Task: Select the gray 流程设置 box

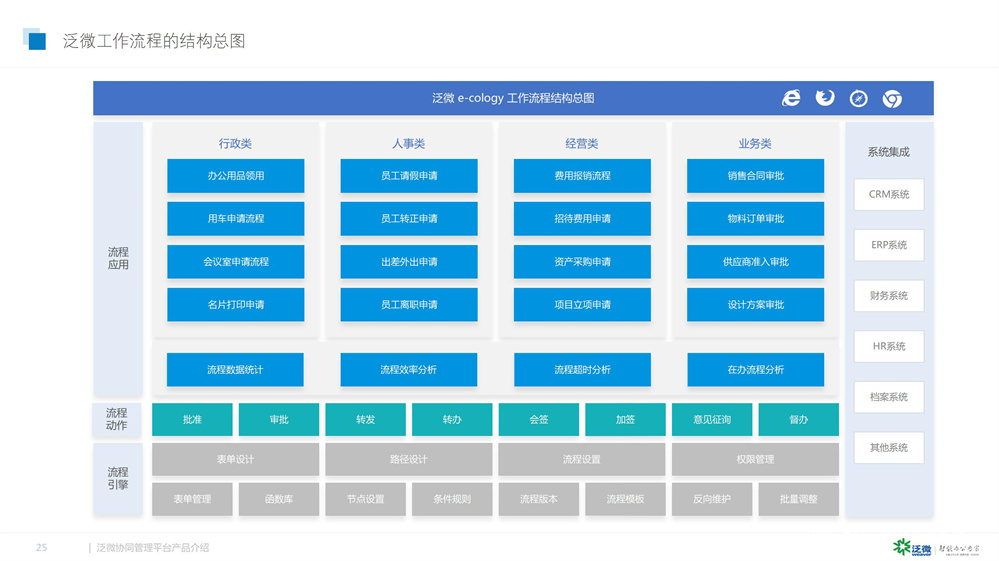Action: (x=582, y=459)
